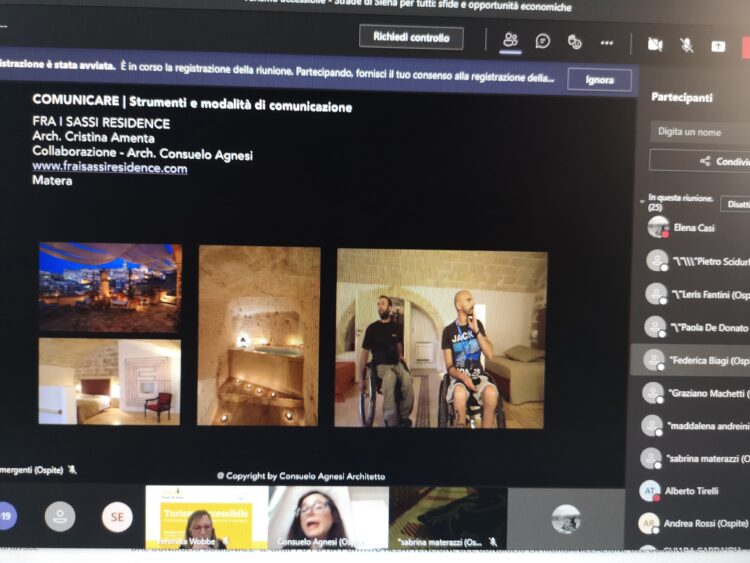Collapse the In questa riunione list
The width and height of the screenshot is (750, 563).
[x=643, y=200]
